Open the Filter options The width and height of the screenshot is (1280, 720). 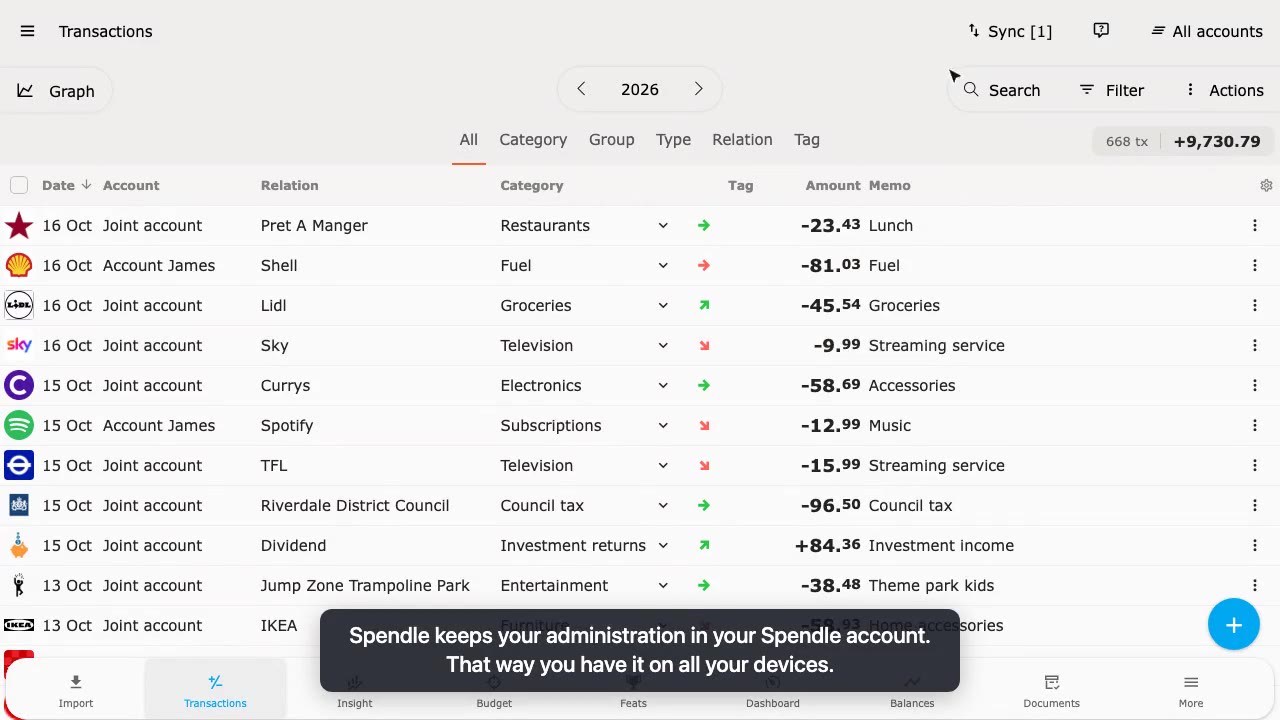1111,90
